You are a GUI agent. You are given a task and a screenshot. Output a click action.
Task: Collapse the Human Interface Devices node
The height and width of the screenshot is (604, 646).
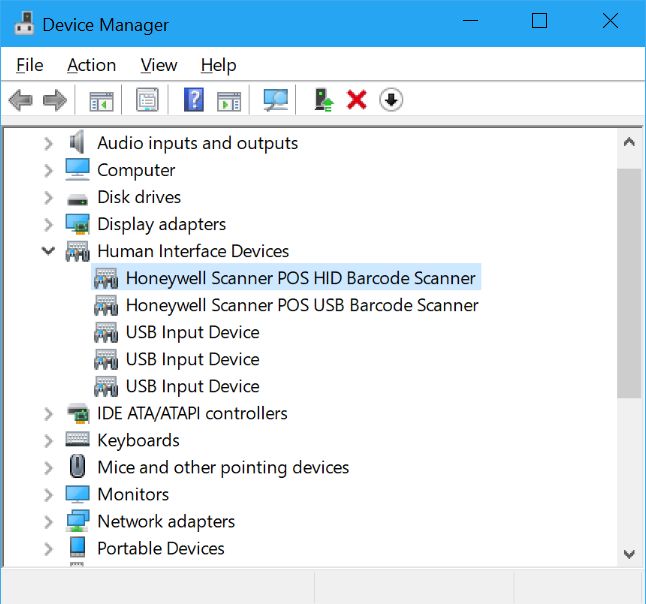[48, 250]
